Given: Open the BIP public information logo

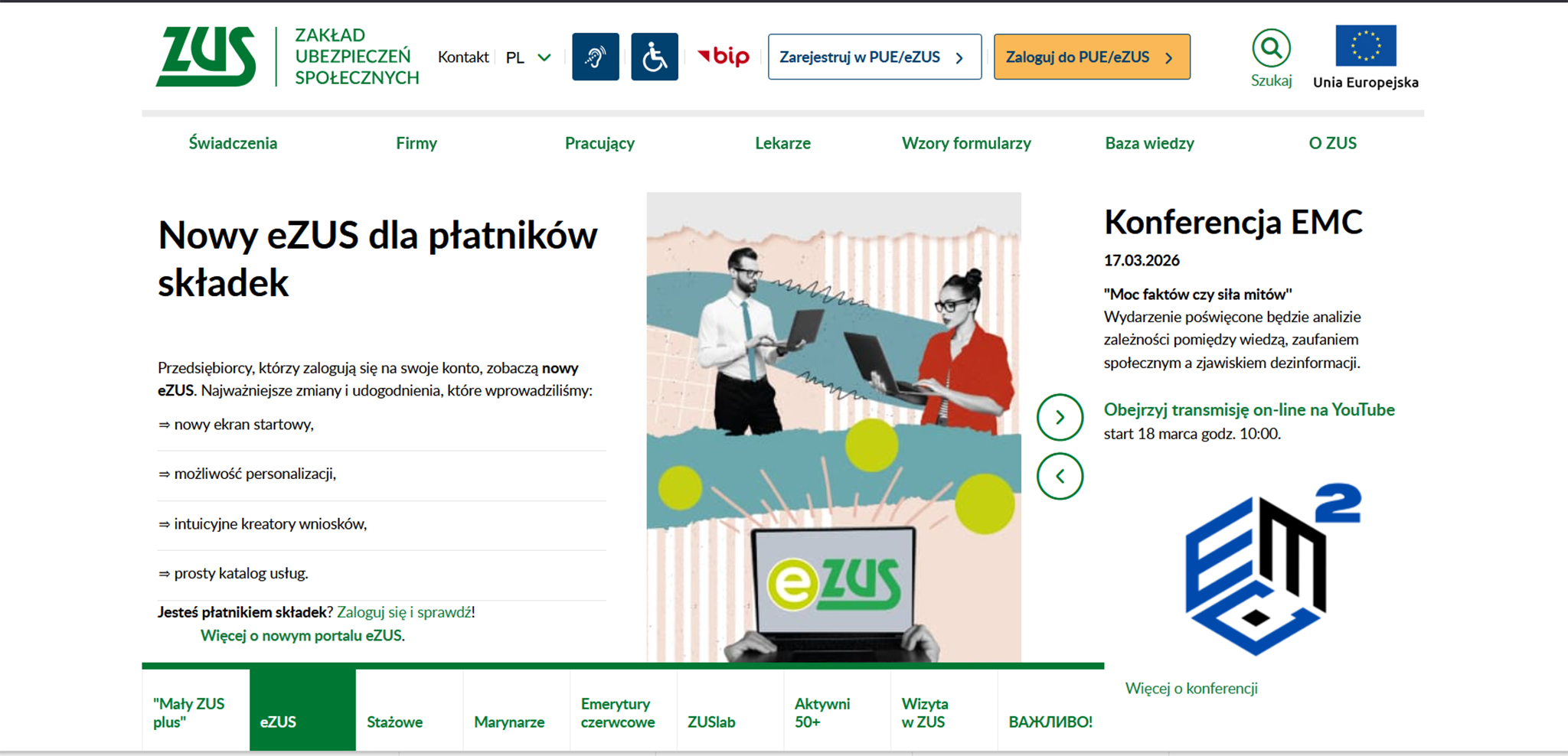Looking at the screenshot, I should (x=724, y=57).
